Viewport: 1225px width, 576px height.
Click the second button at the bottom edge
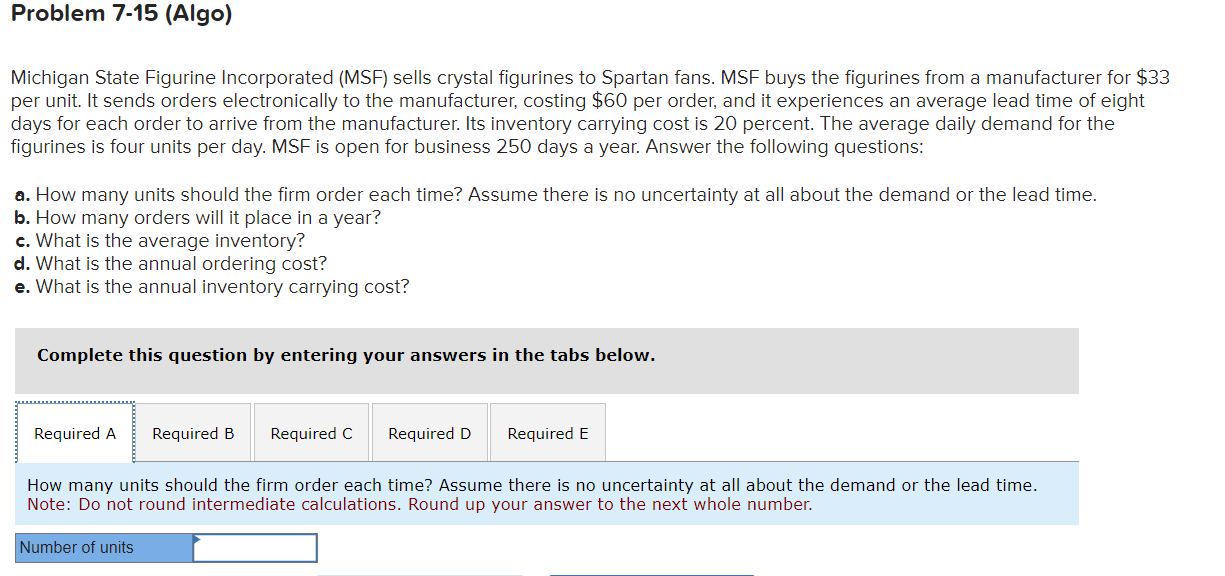click(650, 574)
